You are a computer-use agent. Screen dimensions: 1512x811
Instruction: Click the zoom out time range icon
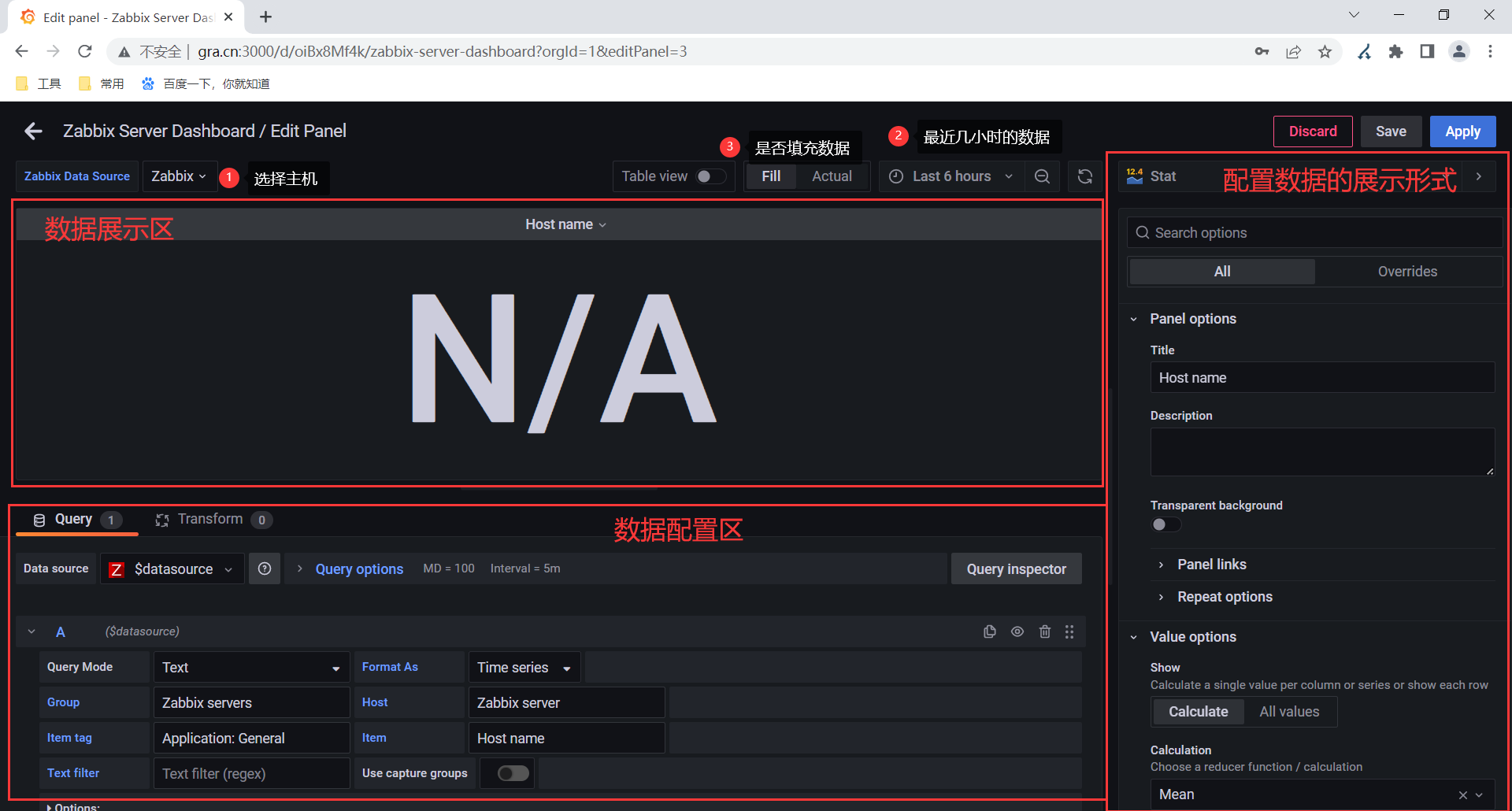tap(1042, 176)
